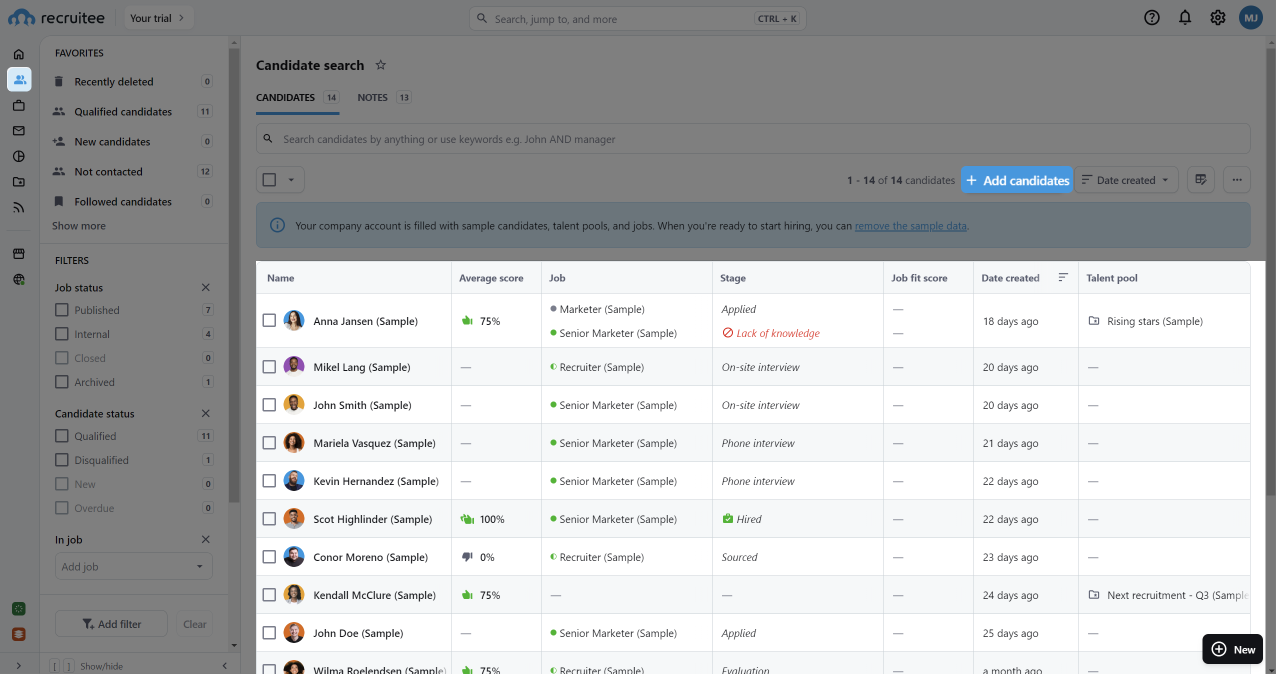This screenshot has height=674, width=1276.
Task: Tick the Disqualified candidate status checkbox
Action: coord(62,460)
